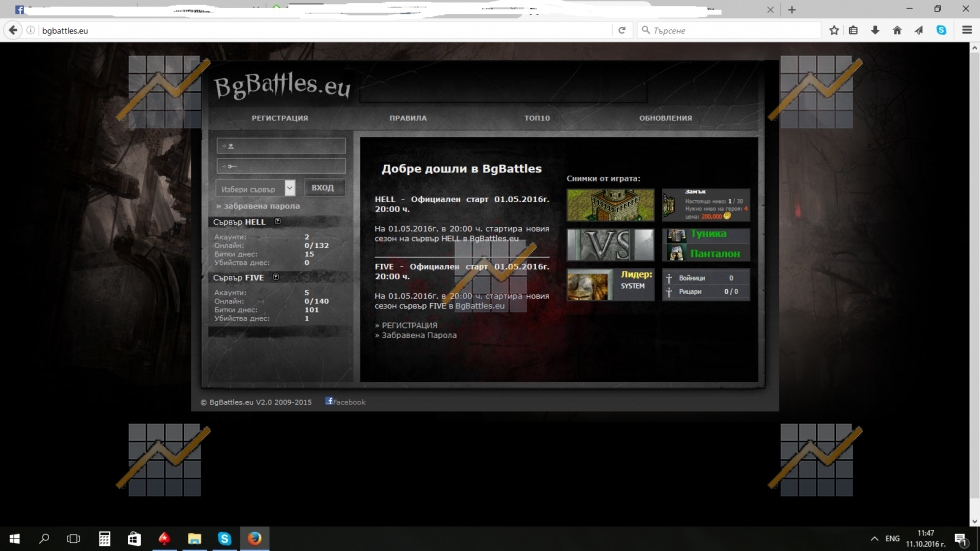Open the facebook link in footer

pos(346,402)
